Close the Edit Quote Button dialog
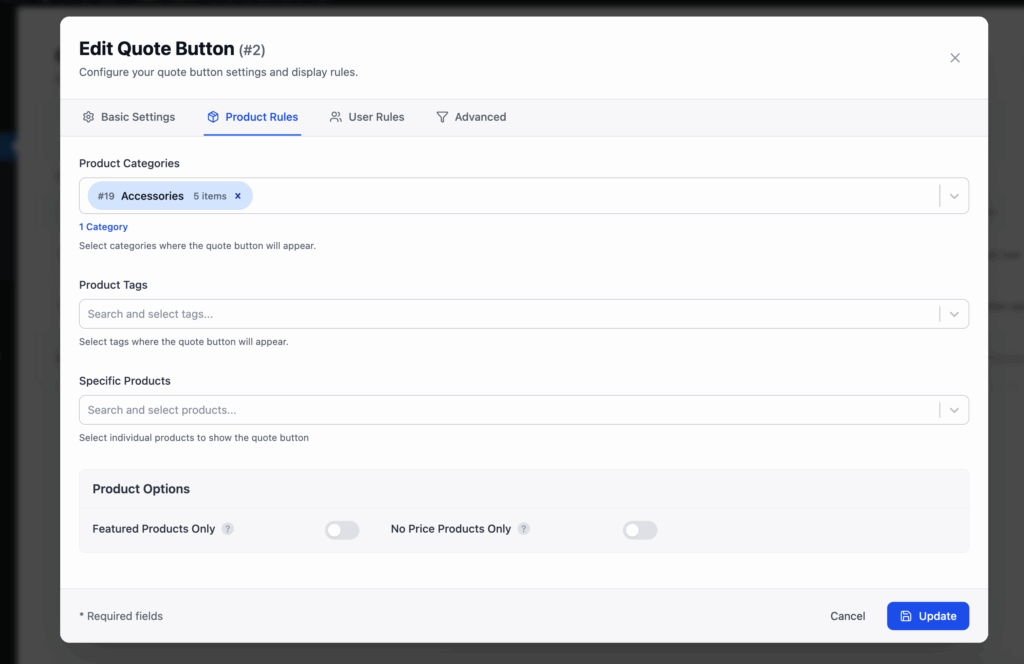Image resolution: width=1024 pixels, height=664 pixels. pyautogui.click(x=955, y=58)
